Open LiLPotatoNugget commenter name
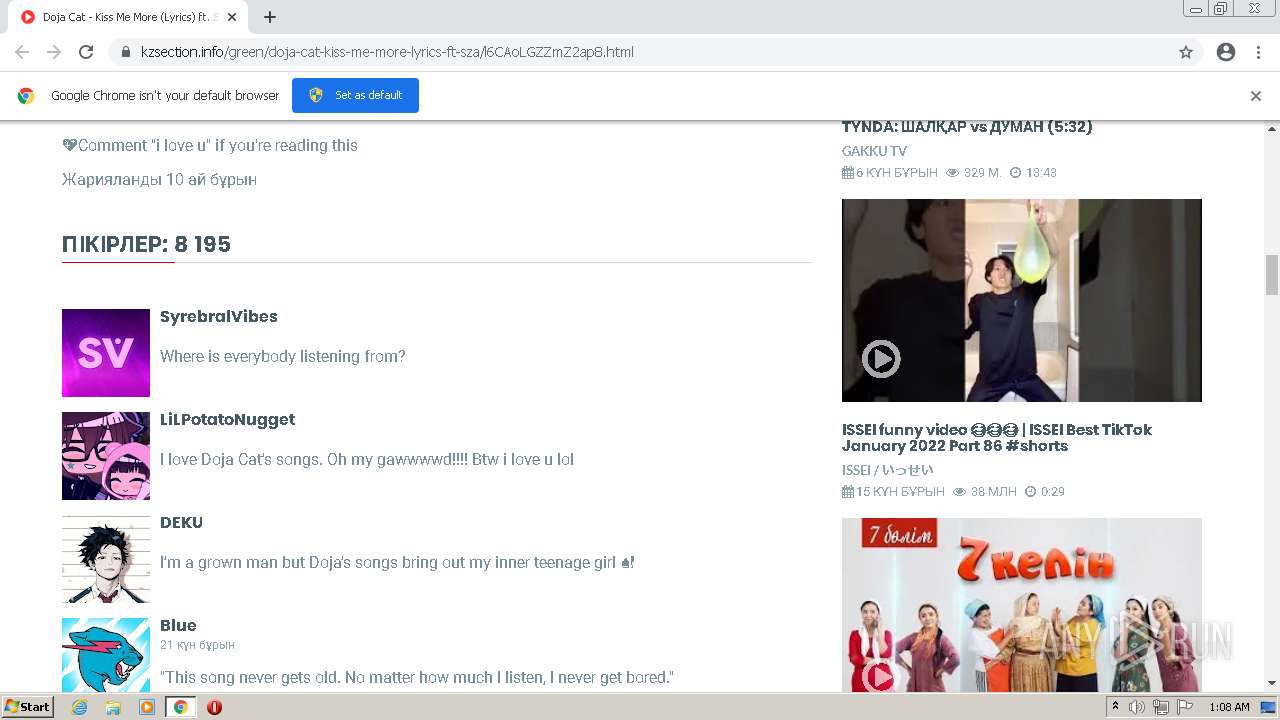Viewport: 1280px width, 720px height. click(x=227, y=419)
